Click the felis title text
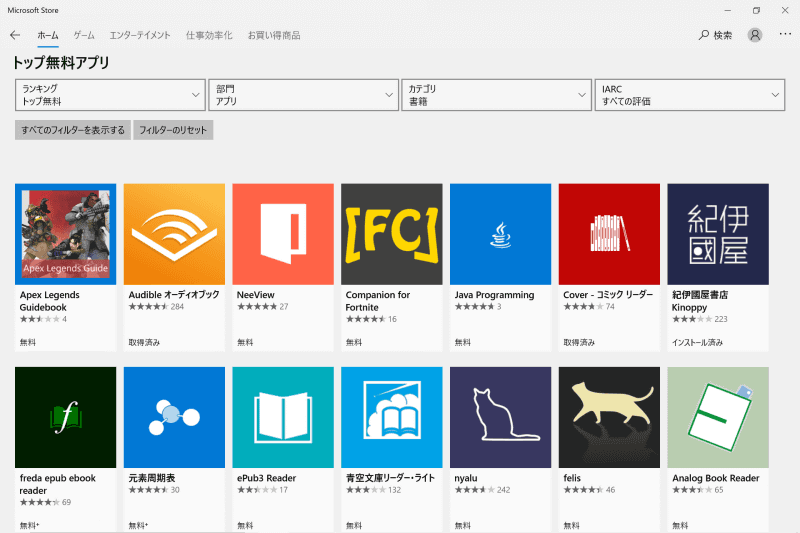The width and height of the screenshot is (800, 533). point(572,478)
